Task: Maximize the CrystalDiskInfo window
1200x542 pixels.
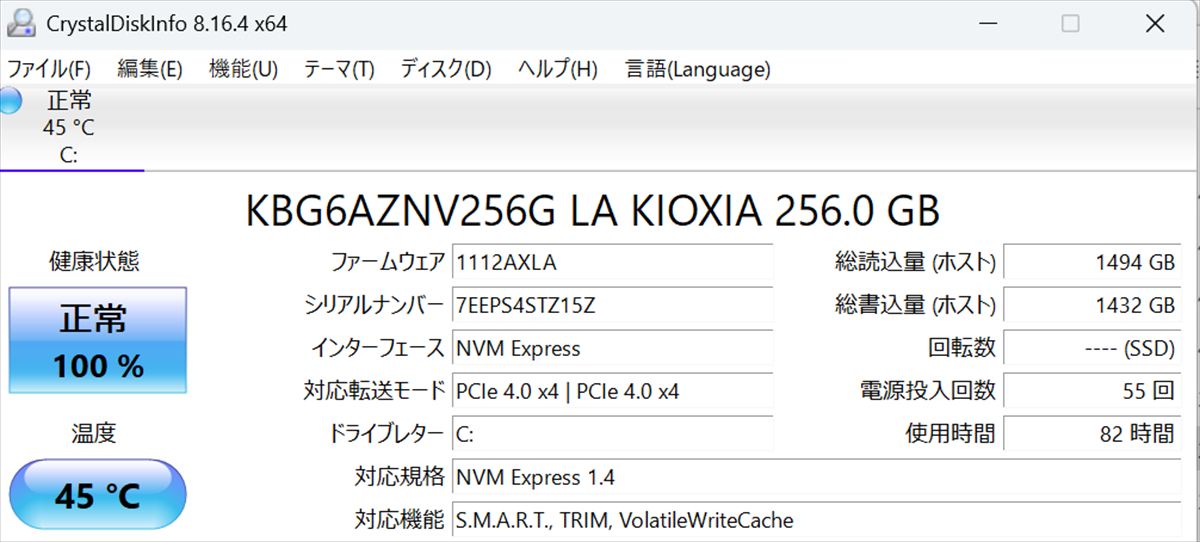Action: (x=1070, y=23)
